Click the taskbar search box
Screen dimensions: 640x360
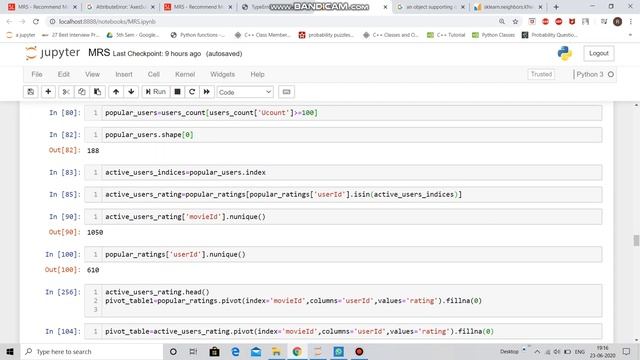point(92,352)
